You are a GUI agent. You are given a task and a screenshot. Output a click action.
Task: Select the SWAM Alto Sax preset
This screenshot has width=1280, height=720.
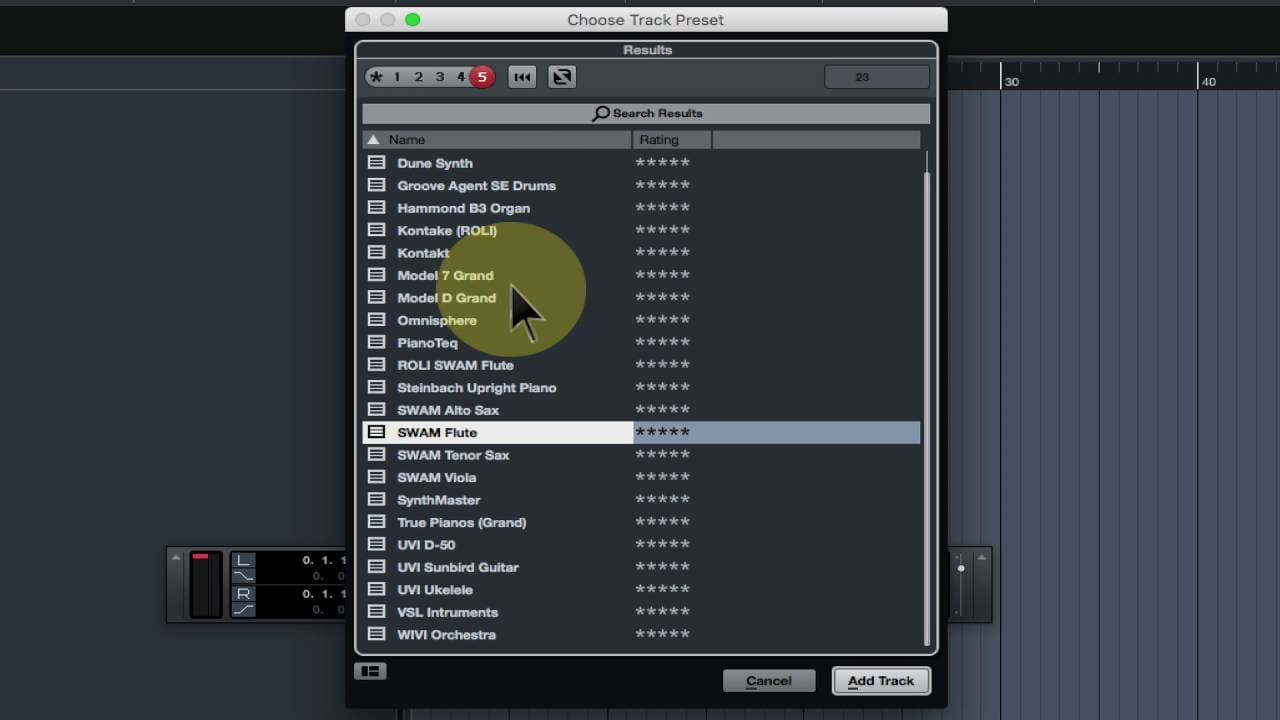pyautogui.click(x=448, y=410)
